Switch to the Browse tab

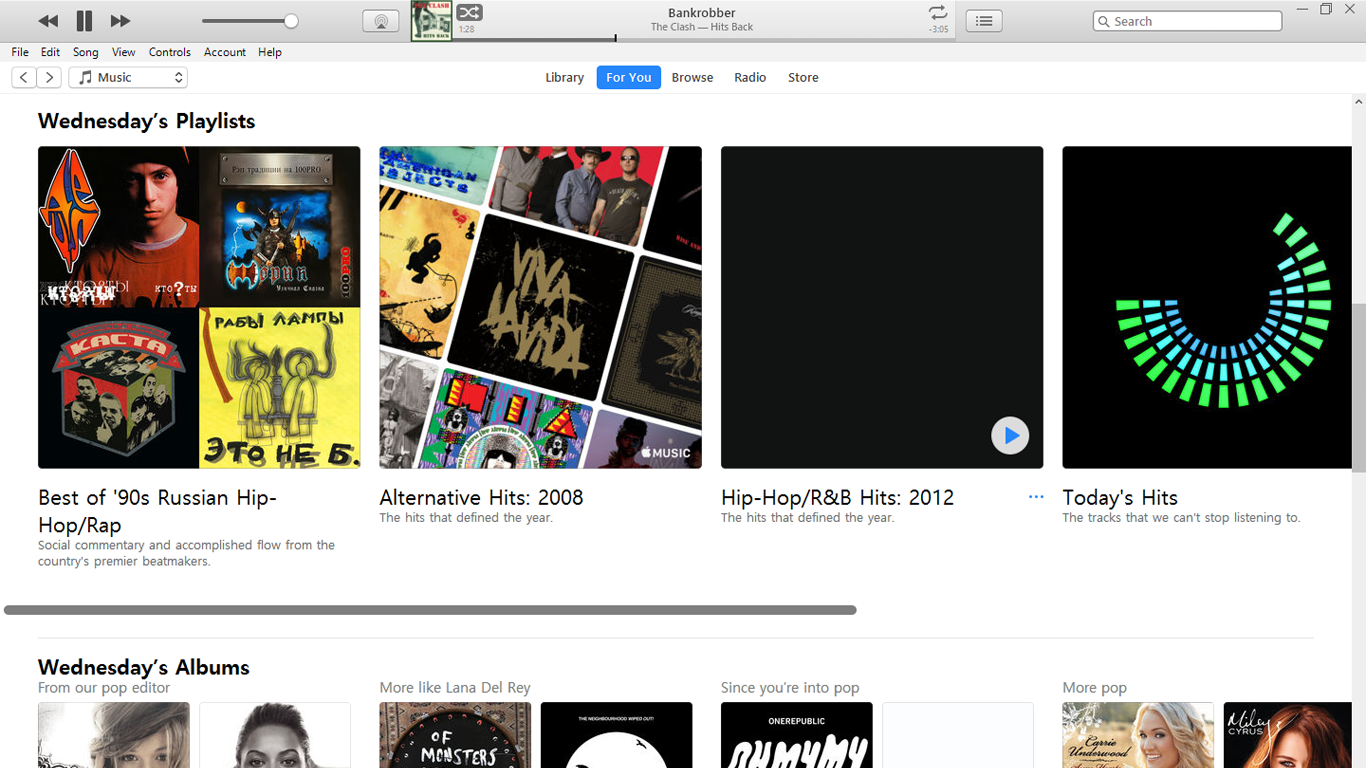click(692, 77)
